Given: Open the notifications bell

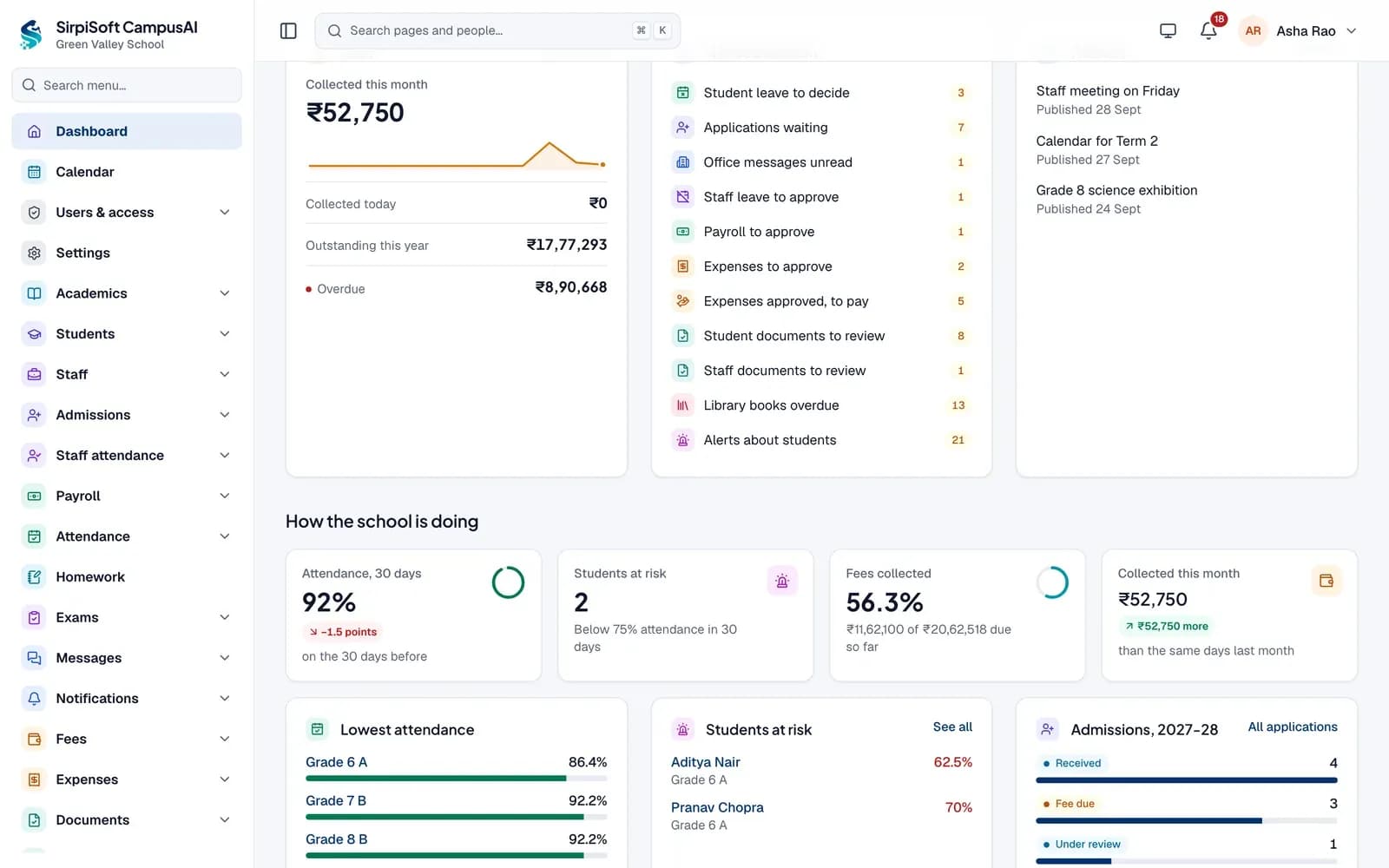Looking at the screenshot, I should pyautogui.click(x=1208, y=31).
